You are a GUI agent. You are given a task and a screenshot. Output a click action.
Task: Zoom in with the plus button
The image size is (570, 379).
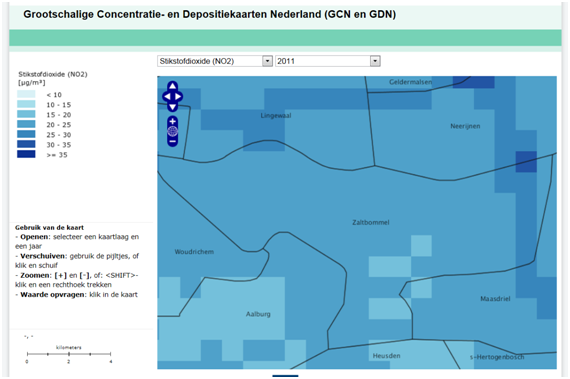coord(173,121)
